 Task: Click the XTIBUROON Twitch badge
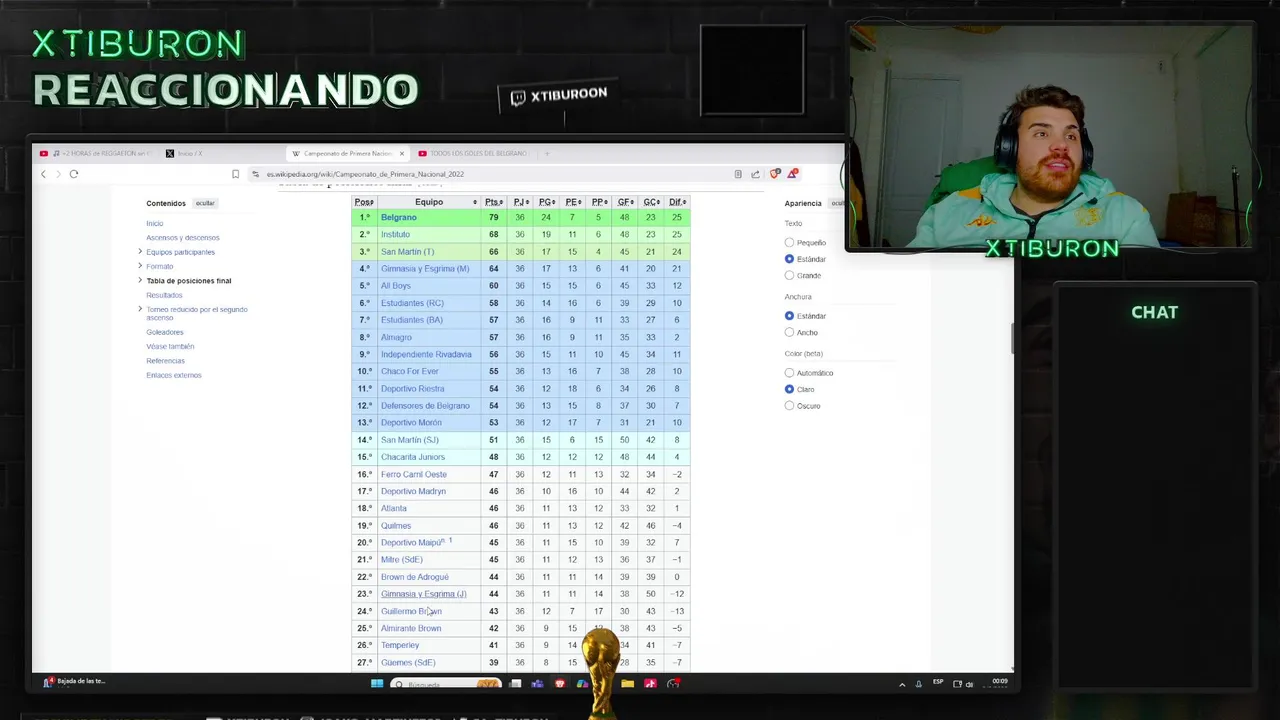(x=559, y=96)
